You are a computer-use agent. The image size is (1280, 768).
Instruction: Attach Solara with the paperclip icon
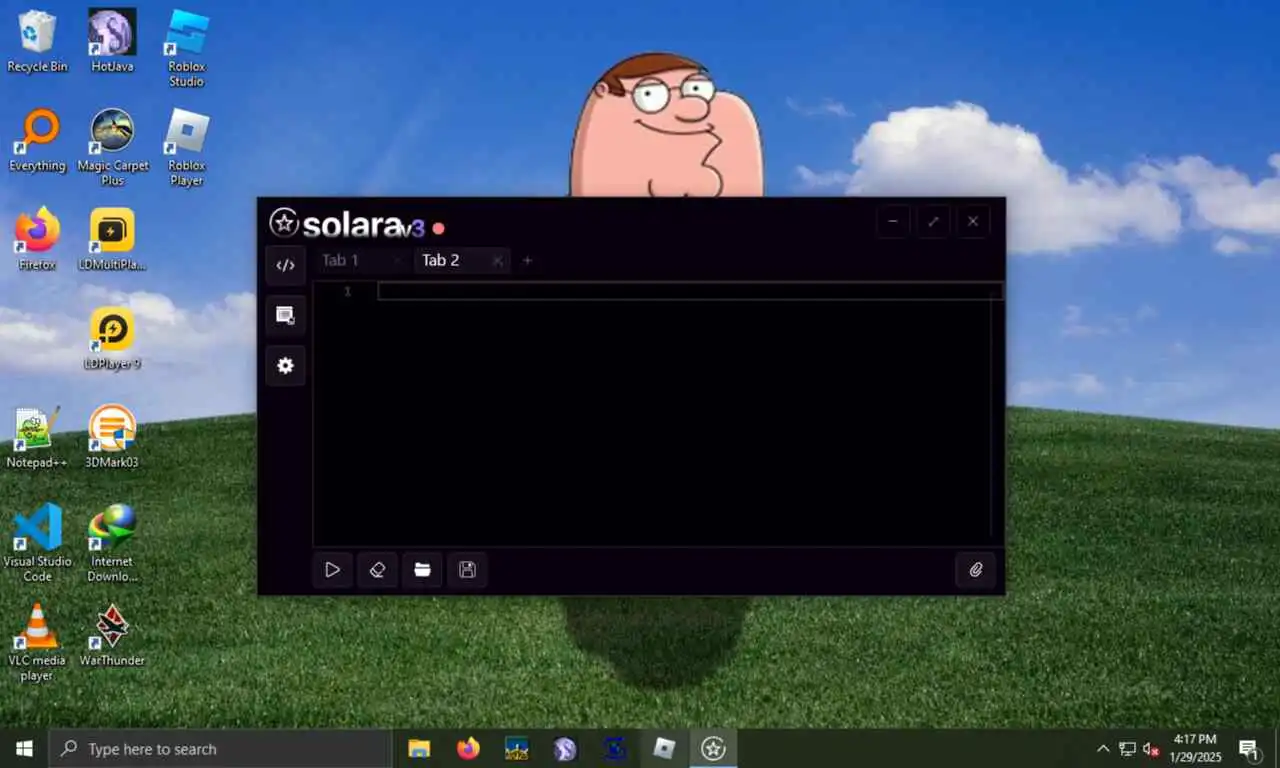[x=975, y=570]
